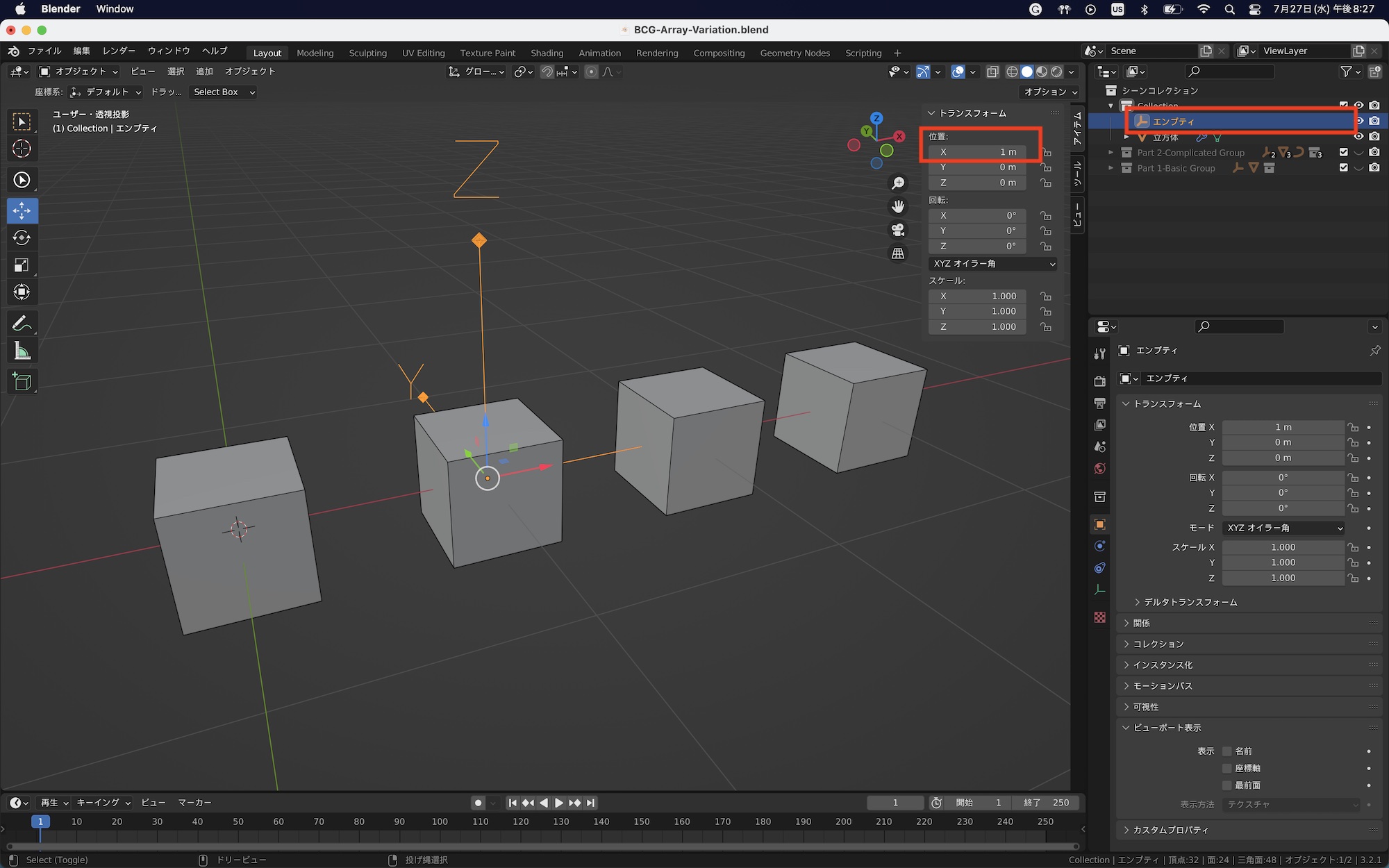Open the 編集 menu

(x=81, y=51)
